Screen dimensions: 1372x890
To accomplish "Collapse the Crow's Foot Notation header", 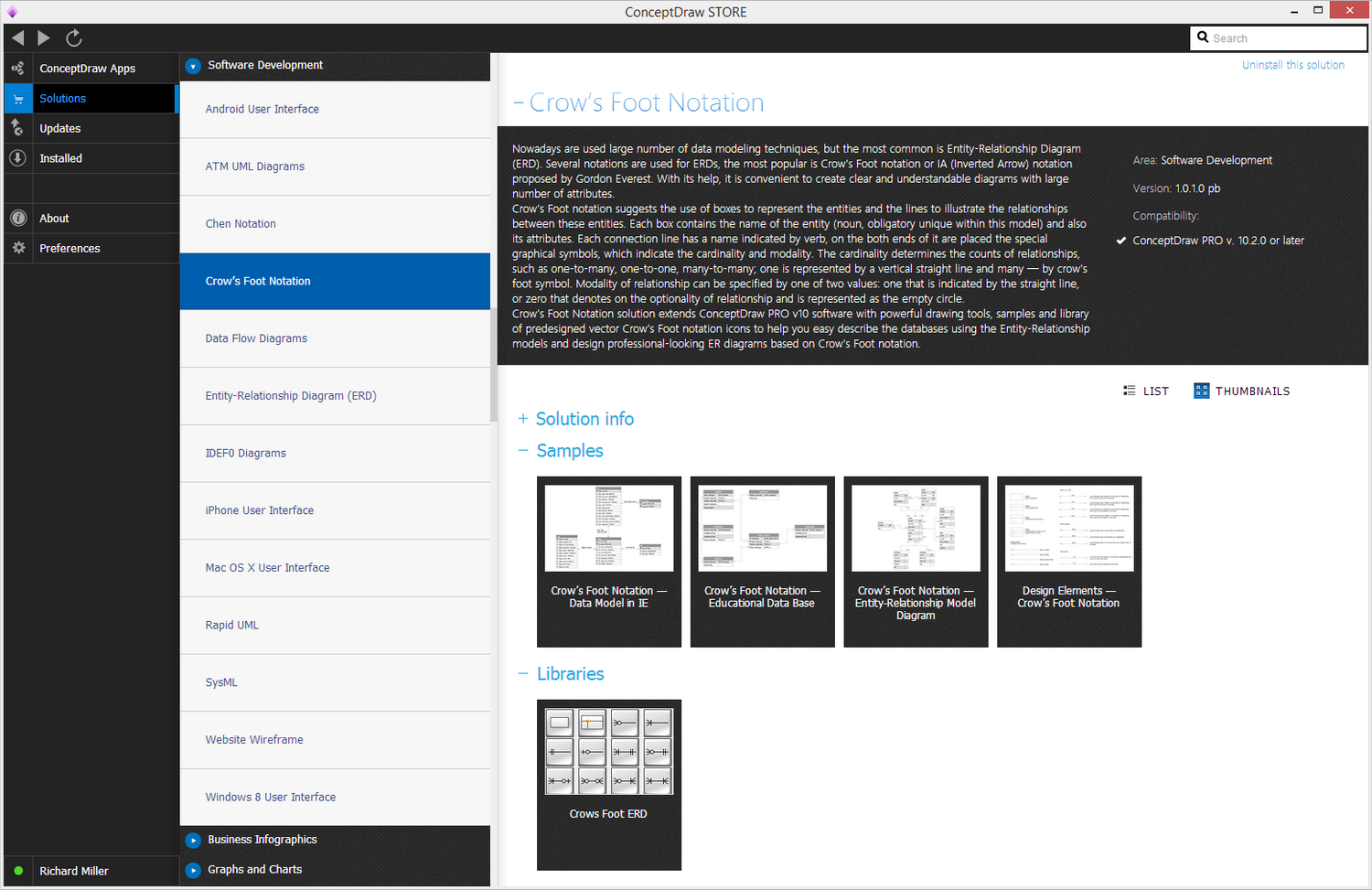I will pos(519,102).
